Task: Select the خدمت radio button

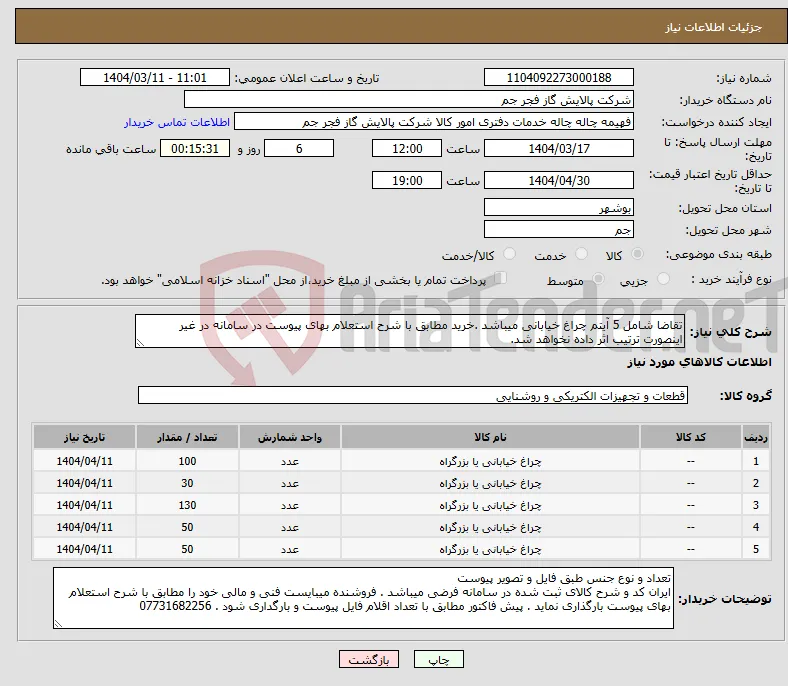Action: pos(581,254)
